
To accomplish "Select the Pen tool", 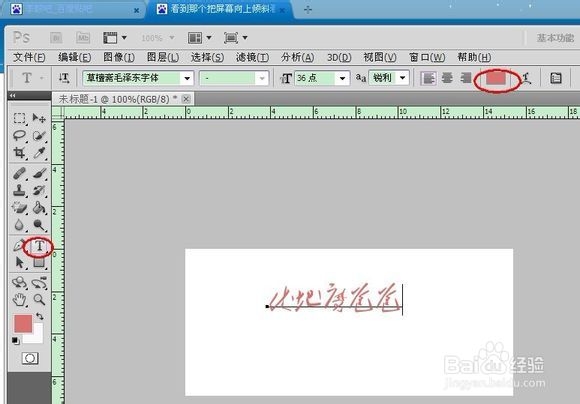I will [x=18, y=246].
